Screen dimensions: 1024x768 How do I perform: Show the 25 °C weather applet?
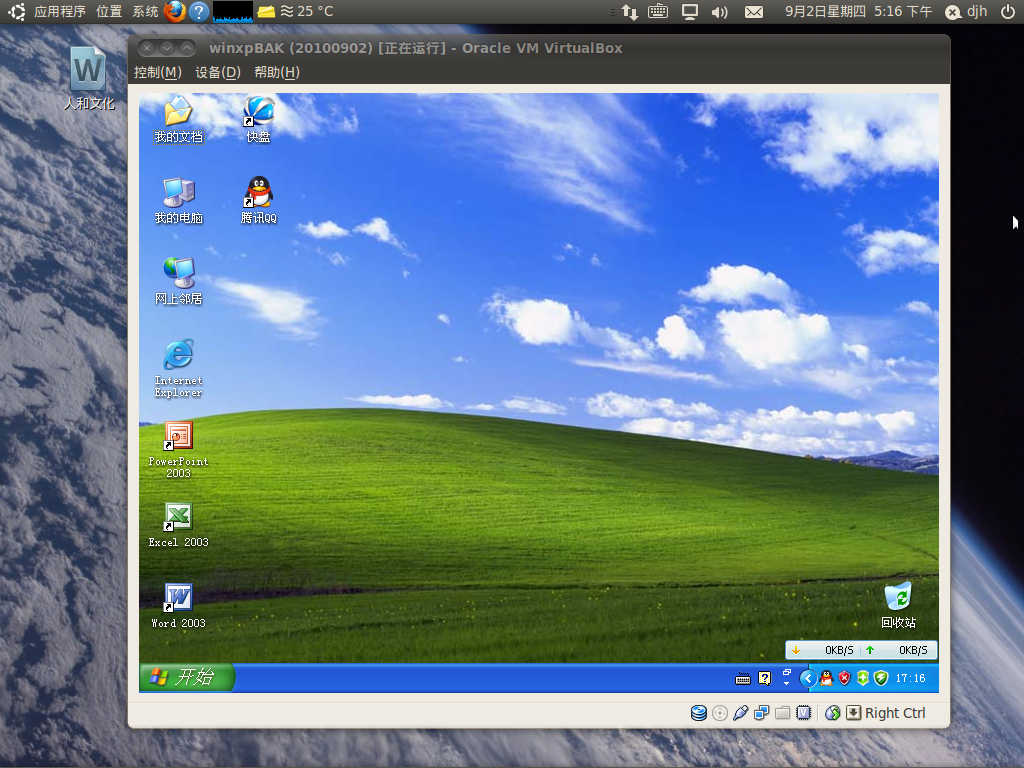click(x=307, y=11)
